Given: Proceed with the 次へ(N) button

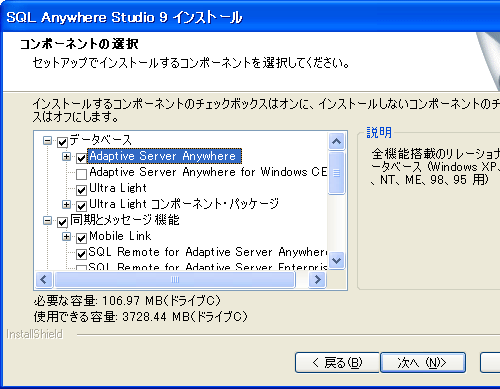Looking at the screenshot, I should [x=423, y=362].
